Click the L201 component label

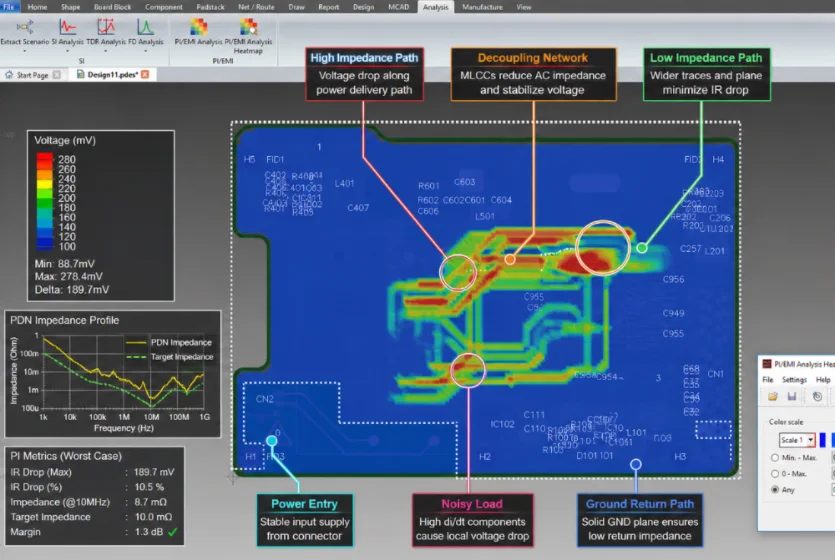715,251
